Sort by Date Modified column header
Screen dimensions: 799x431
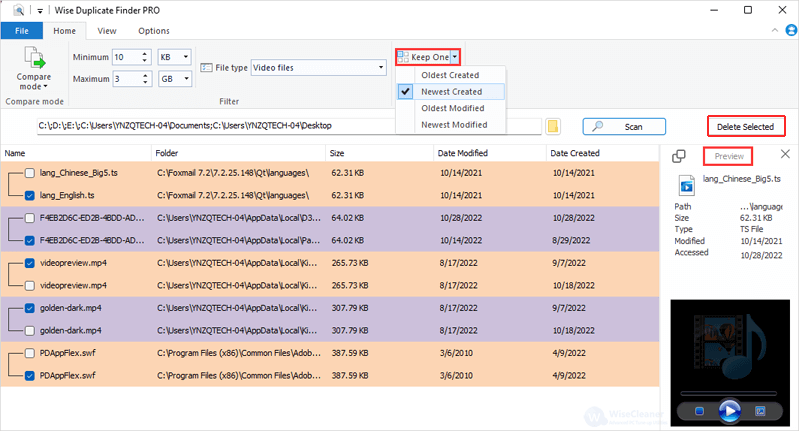[490, 153]
